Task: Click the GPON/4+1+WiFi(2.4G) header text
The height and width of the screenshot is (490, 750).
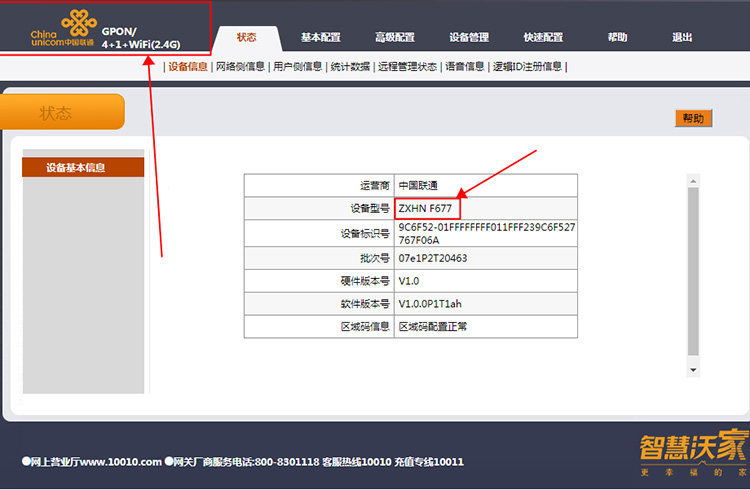Action: [x=141, y=38]
